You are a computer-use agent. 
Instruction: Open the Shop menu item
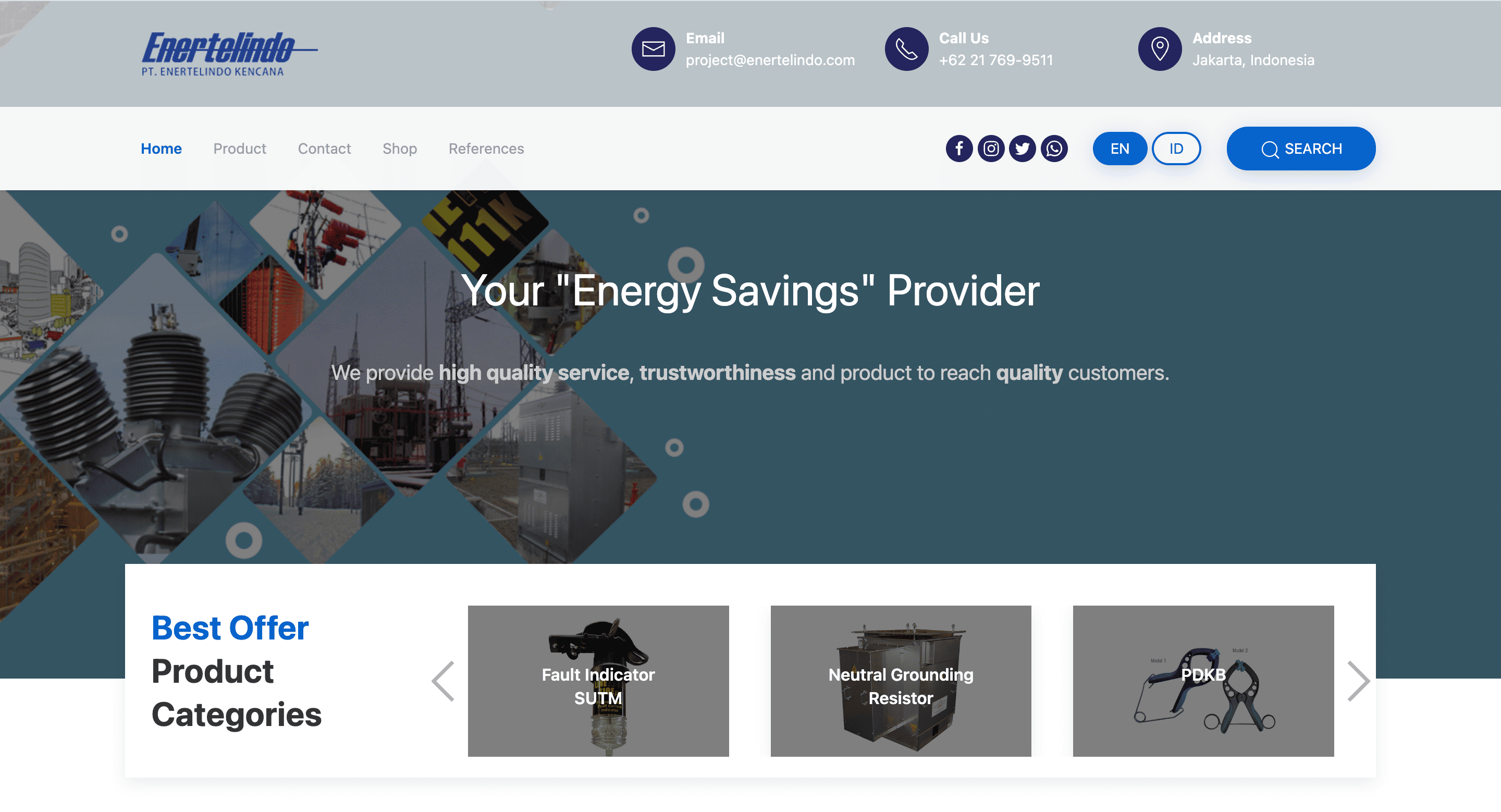click(400, 149)
